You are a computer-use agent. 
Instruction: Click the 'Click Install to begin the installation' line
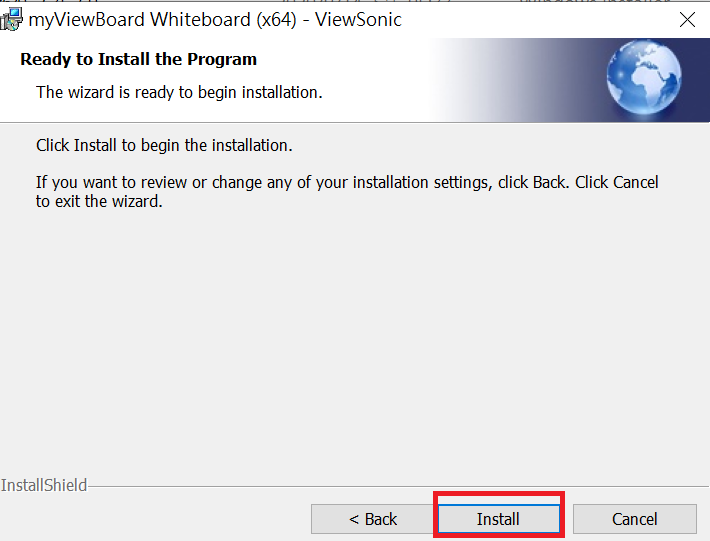[164, 145]
